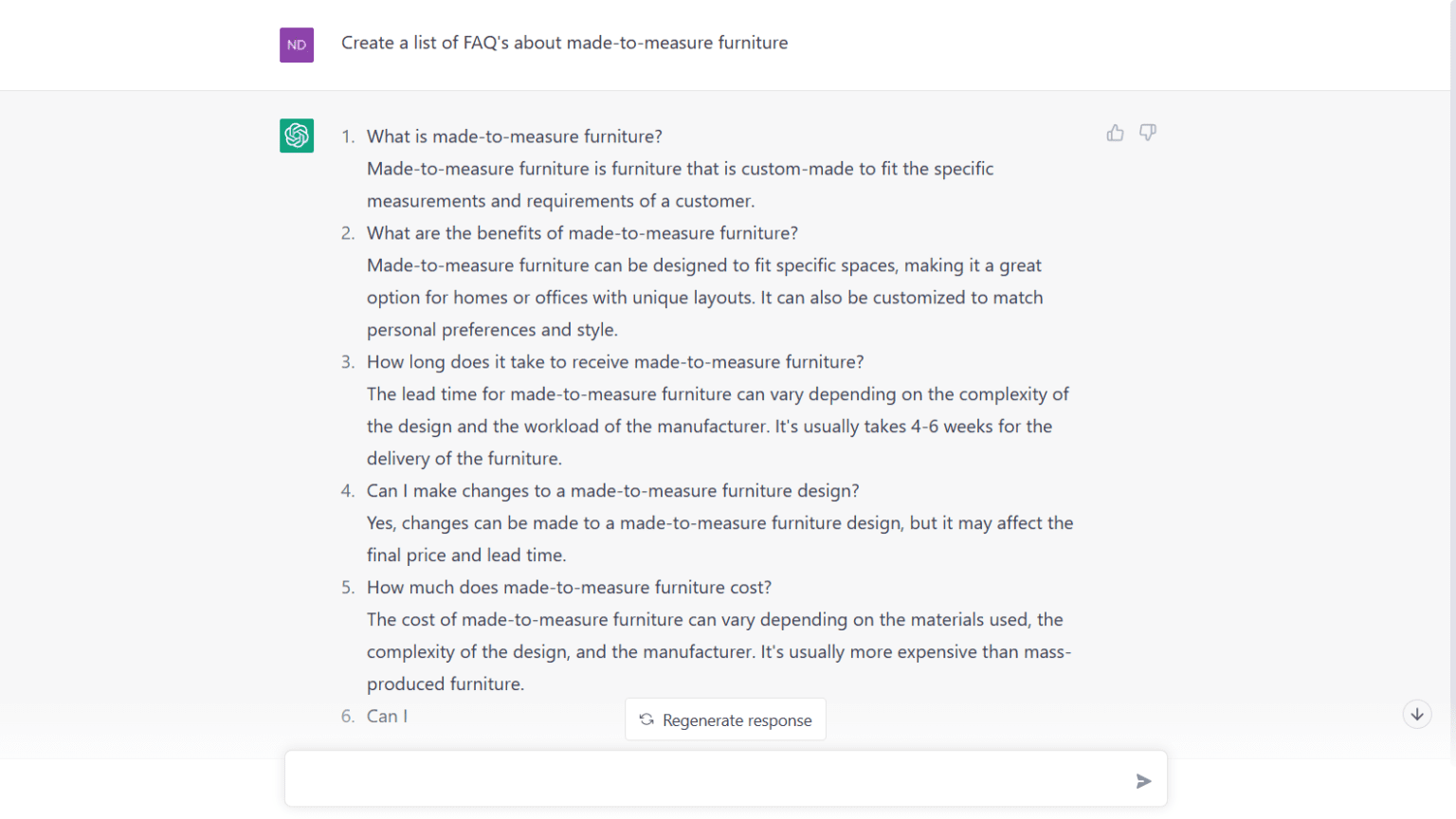This screenshot has width=1456, height=819.
Task: Click the question "What is made-to-measure furniture?"
Action: [x=515, y=136]
